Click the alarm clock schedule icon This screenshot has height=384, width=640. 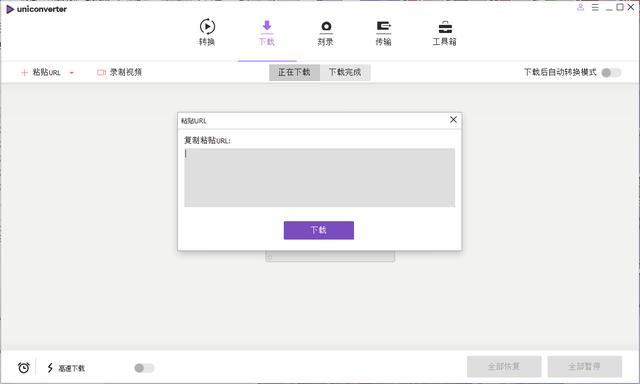click(24, 368)
